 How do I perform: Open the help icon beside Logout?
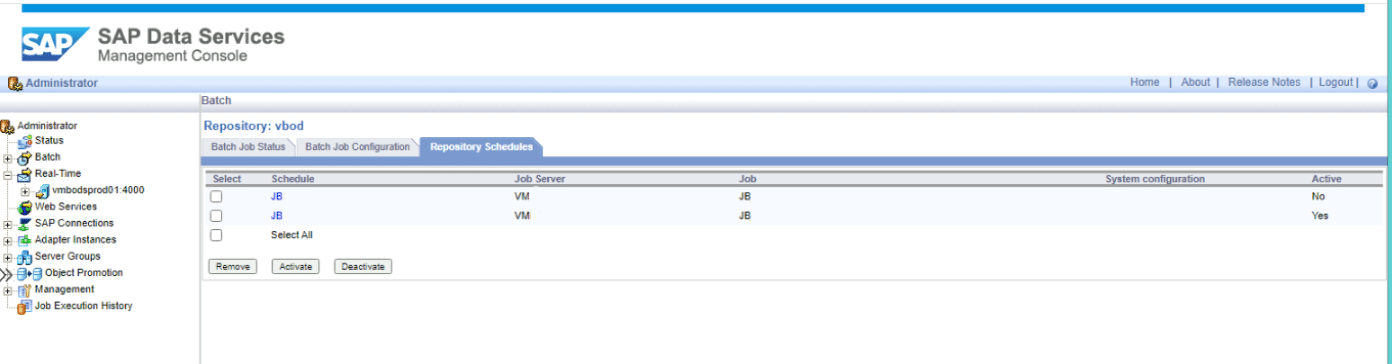[x=1372, y=83]
